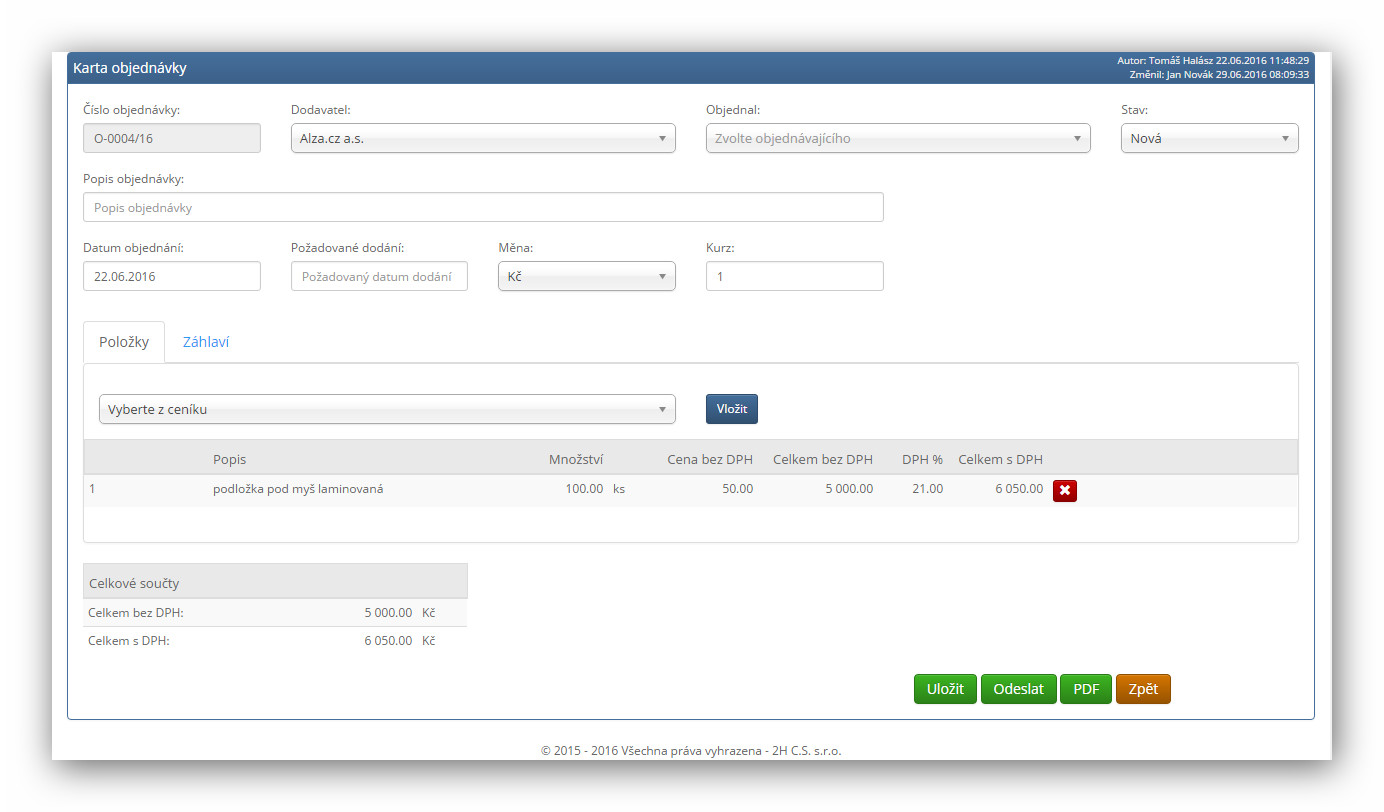This screenshot has width=1384, height=812.
Task: Open the Měna currency dropdown
Action: [586, 276]
